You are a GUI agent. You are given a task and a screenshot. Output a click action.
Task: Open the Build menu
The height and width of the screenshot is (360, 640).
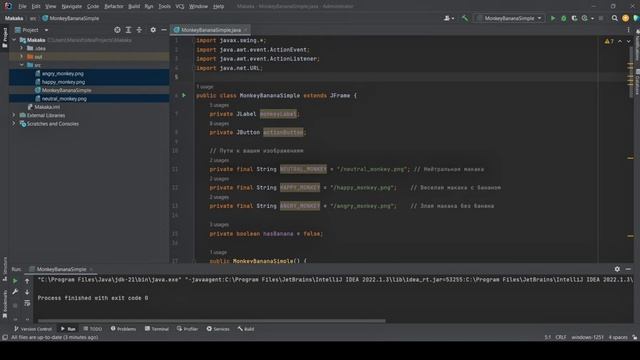point(134,6)
